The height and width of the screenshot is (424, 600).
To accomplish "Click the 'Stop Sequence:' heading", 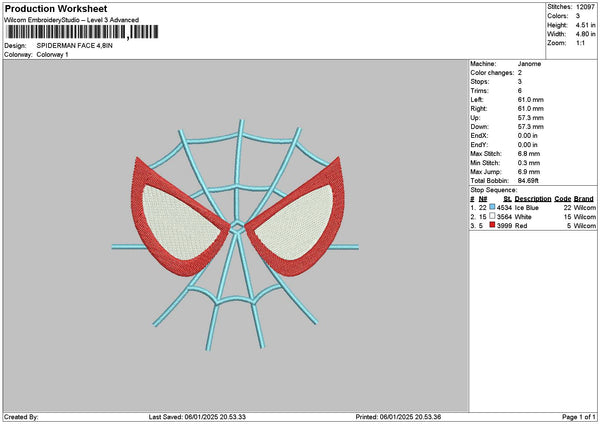I will 493,190.
